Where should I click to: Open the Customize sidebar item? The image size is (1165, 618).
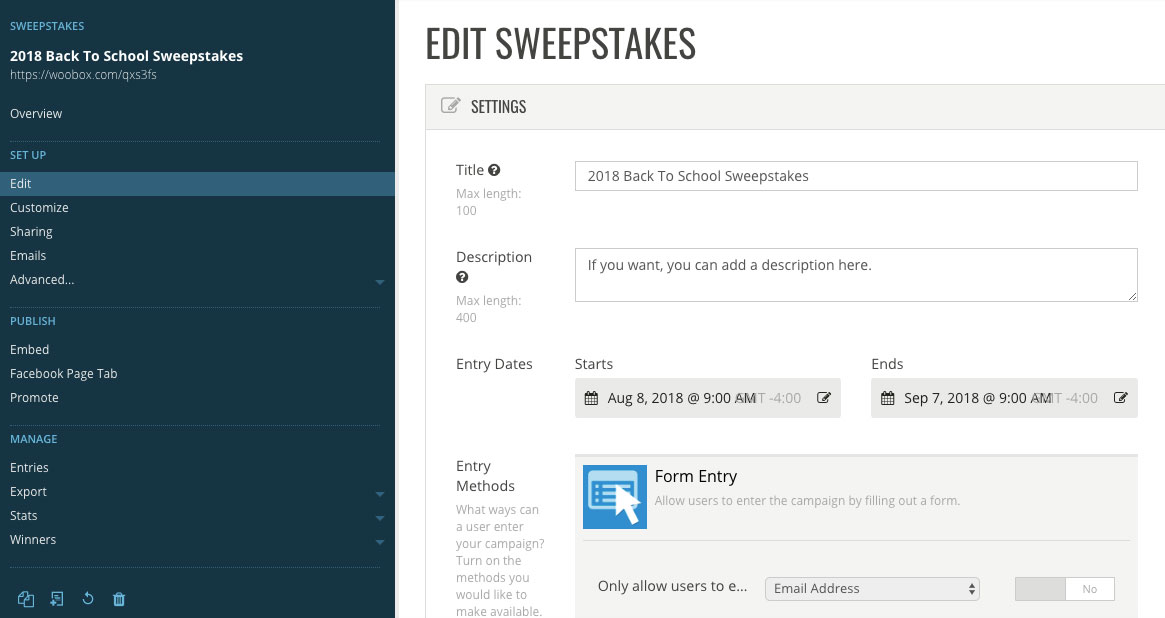point(39,208)
